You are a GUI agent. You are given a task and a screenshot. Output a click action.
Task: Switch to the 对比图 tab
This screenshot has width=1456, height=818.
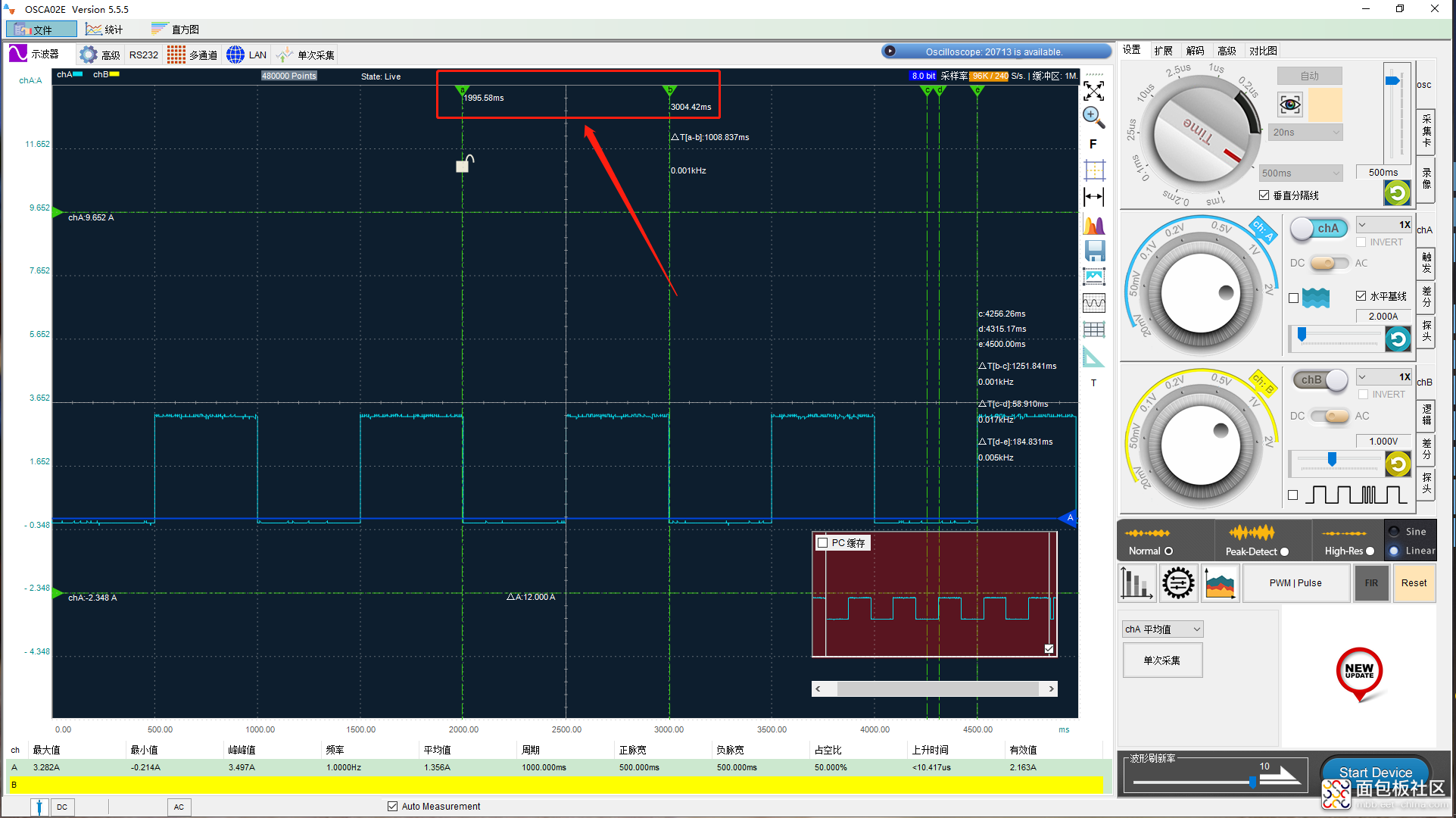(x=1263, y=51)
